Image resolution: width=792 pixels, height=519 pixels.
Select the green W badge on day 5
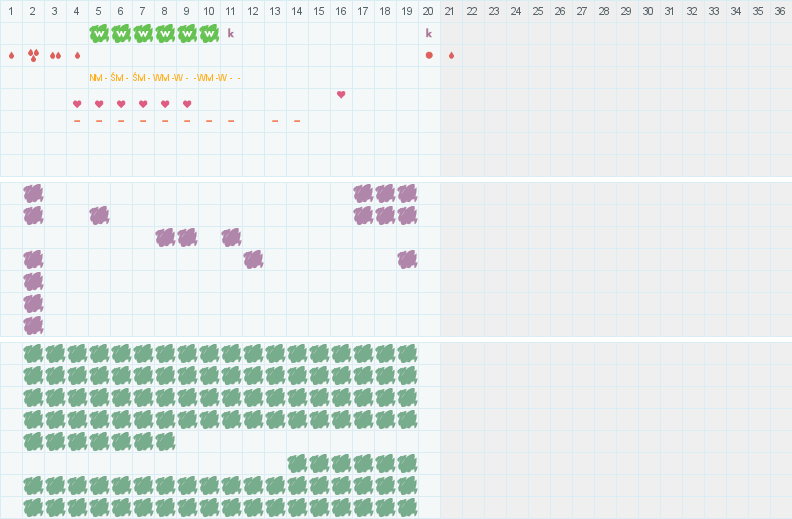[x=99, y=33]
